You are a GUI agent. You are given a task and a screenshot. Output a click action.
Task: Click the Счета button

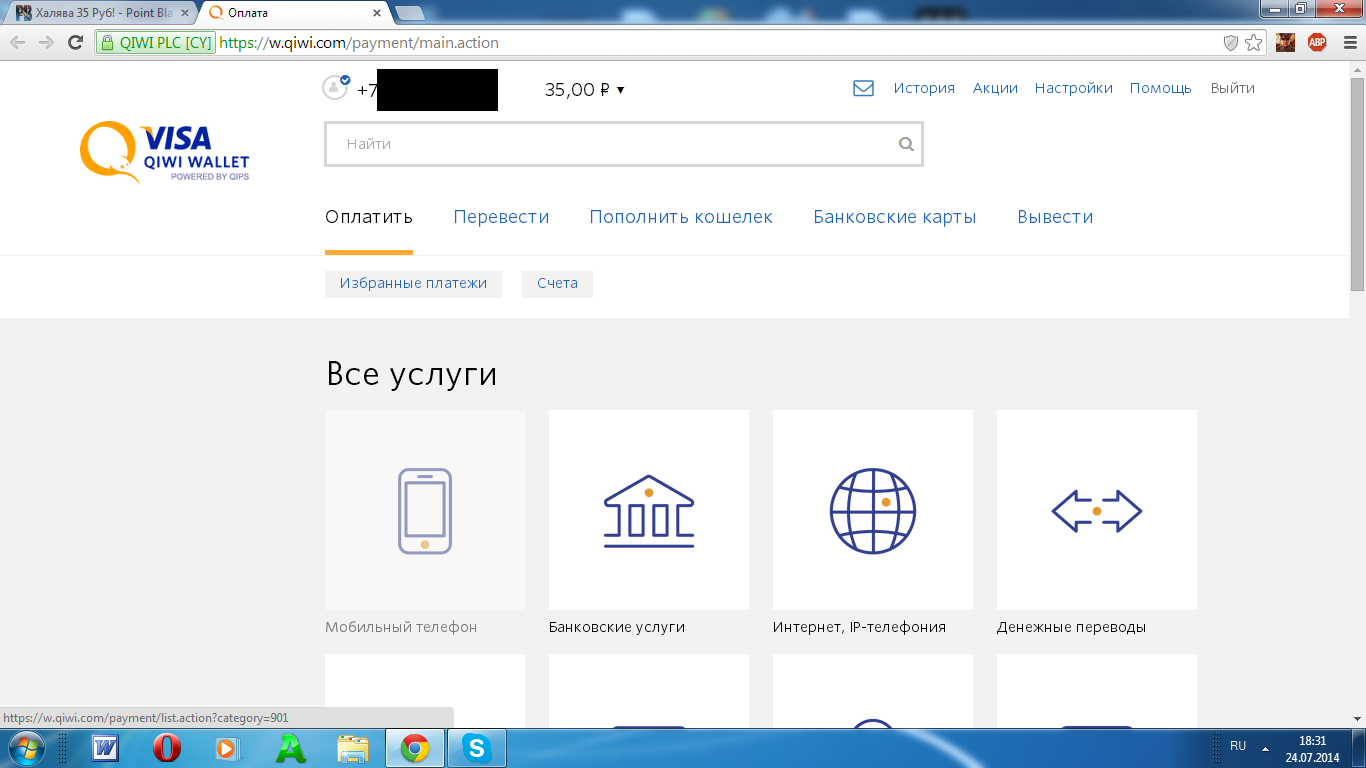tap(557, 284)
